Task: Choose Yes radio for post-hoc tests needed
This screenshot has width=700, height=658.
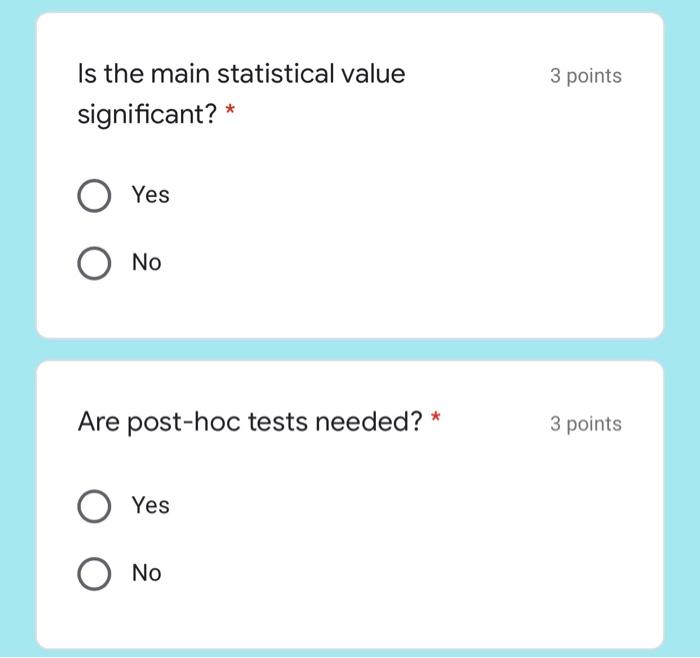Action: (94, 506)
